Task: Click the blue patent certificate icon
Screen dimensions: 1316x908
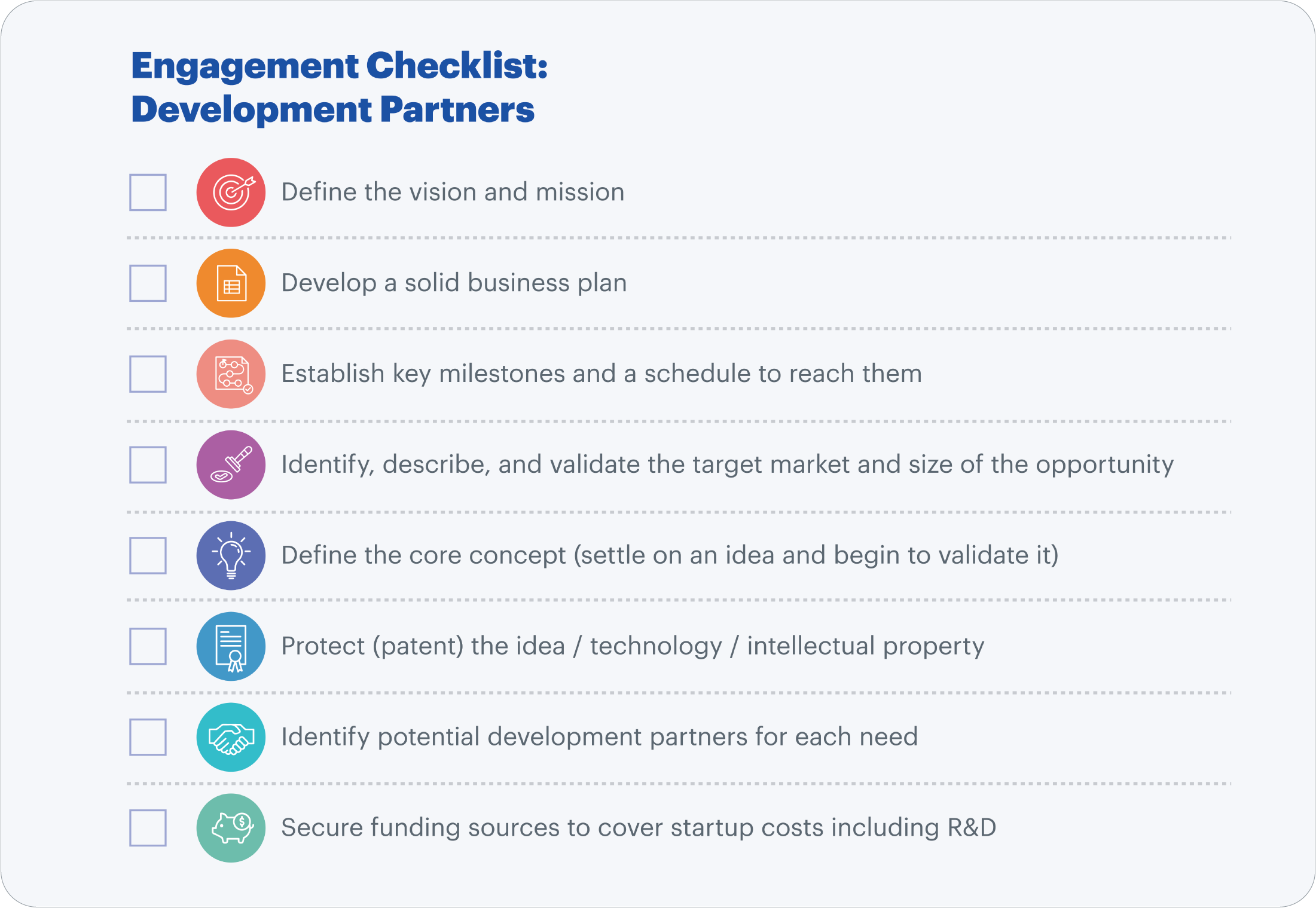Action: click(231, 647)
